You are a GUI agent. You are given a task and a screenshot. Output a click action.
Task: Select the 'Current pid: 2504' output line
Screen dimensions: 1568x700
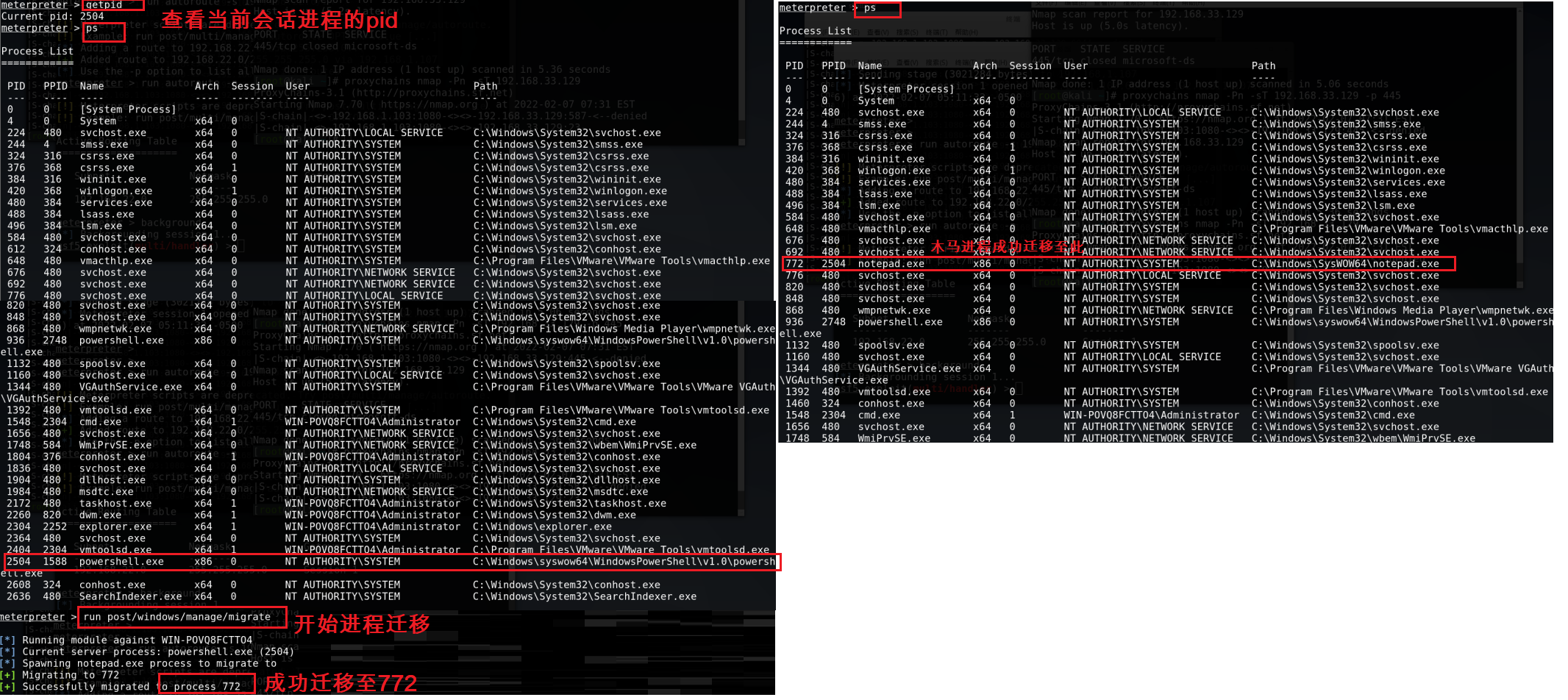pos(52,16)
